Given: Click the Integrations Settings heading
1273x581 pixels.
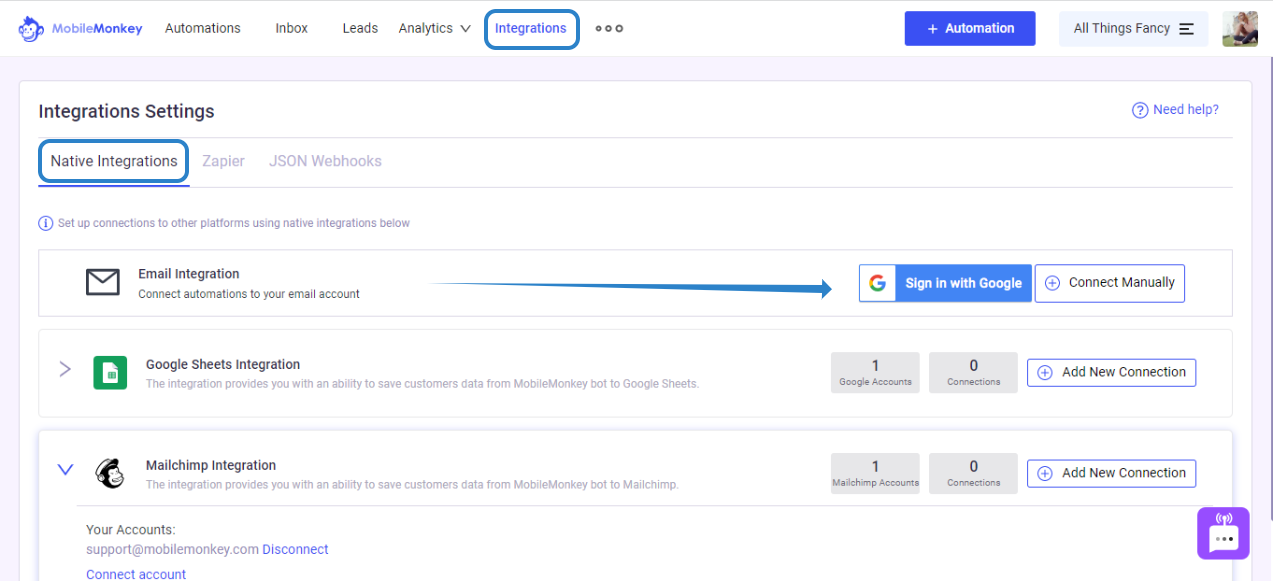Looking at the screenshot, I should 126,111.
